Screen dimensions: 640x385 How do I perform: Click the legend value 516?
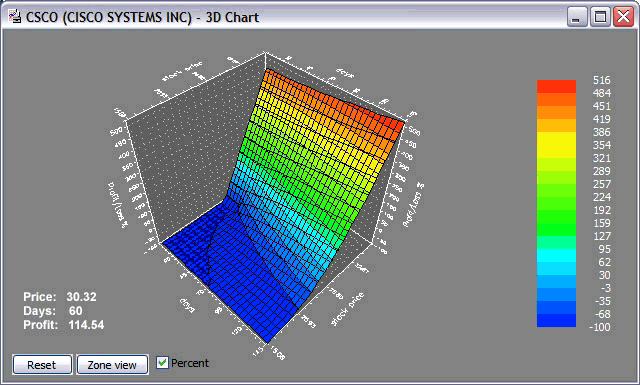click(602, 80)
